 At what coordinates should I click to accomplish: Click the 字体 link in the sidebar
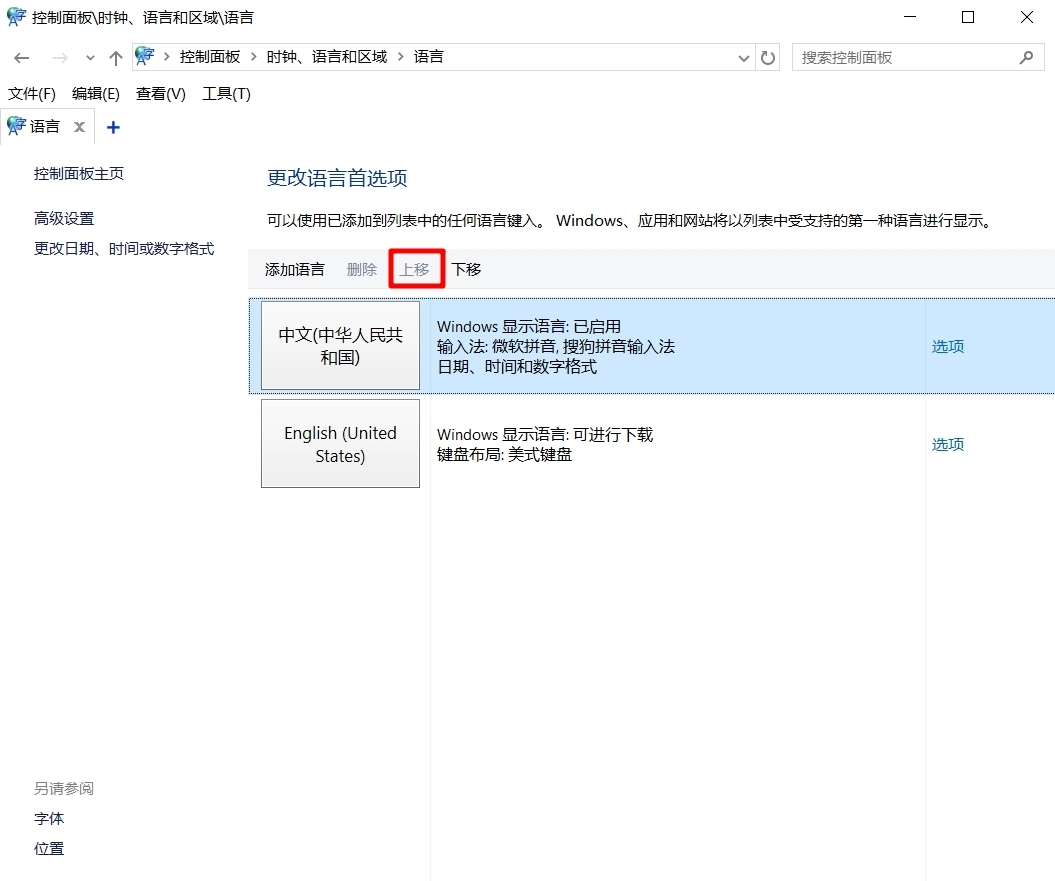tap(48, 818)
